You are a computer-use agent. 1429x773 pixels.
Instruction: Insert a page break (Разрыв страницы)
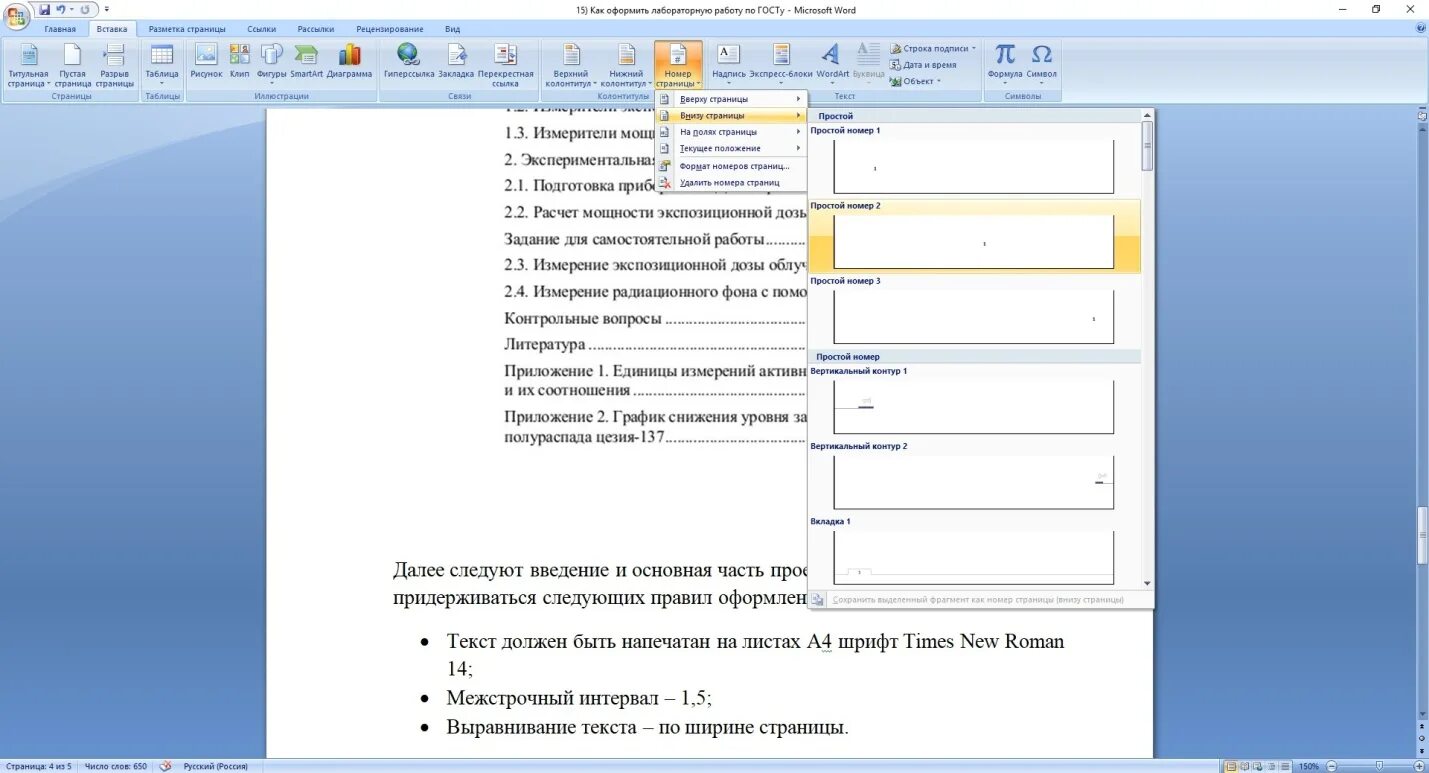coord(115,66)
